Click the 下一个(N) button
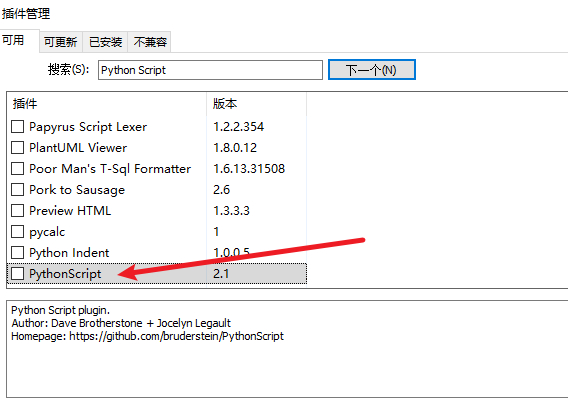 tap(372, 70)
